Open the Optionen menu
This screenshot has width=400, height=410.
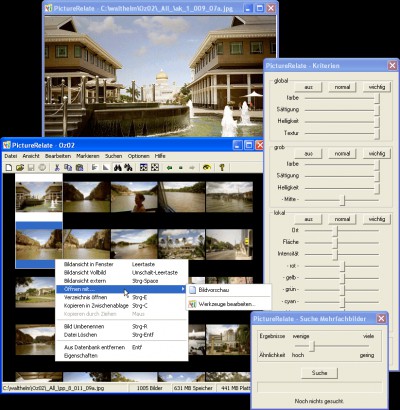click(x=139, y=156)
